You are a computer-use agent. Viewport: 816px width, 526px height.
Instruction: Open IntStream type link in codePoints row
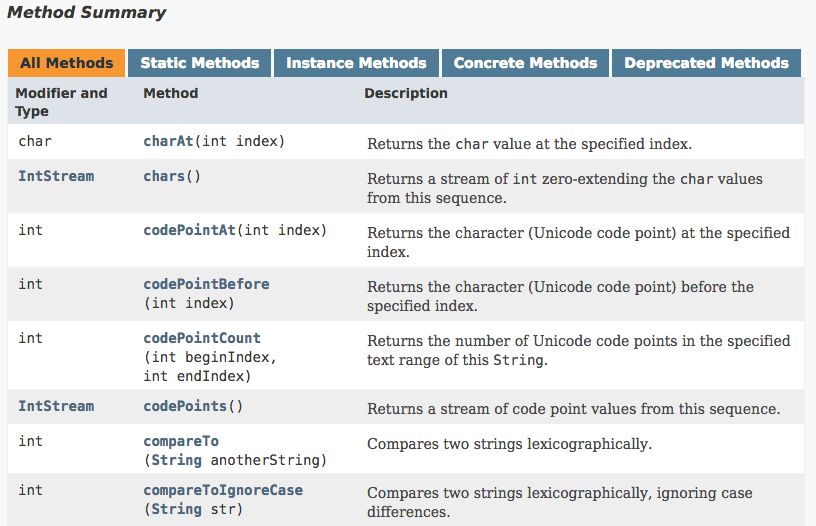56,406
